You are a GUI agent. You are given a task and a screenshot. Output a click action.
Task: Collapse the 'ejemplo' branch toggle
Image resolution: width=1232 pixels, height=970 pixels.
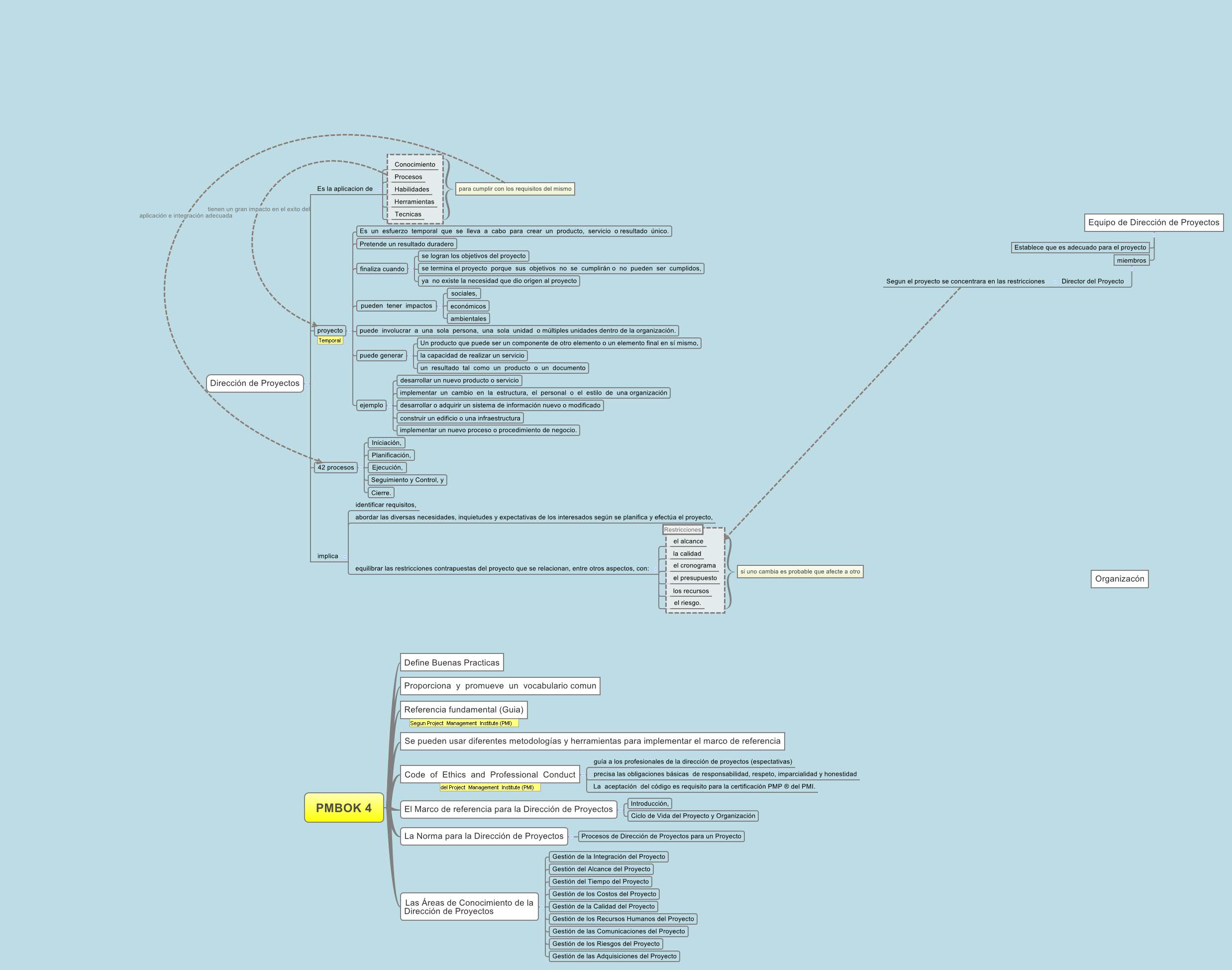click(x=390, y=406)
